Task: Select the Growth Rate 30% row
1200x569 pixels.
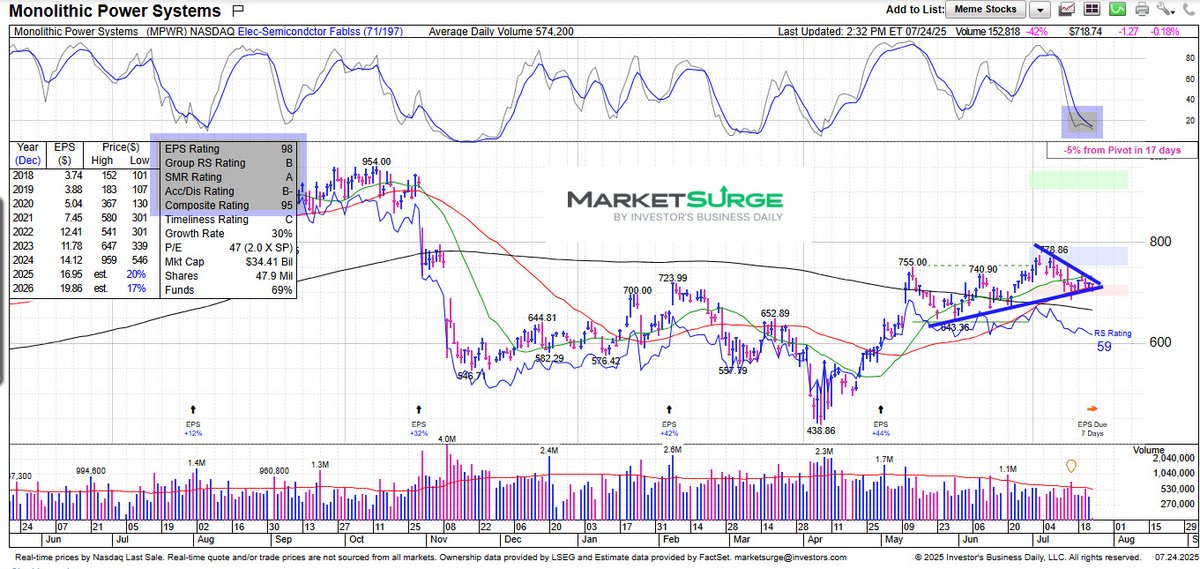Action: (x=227, y=234)
